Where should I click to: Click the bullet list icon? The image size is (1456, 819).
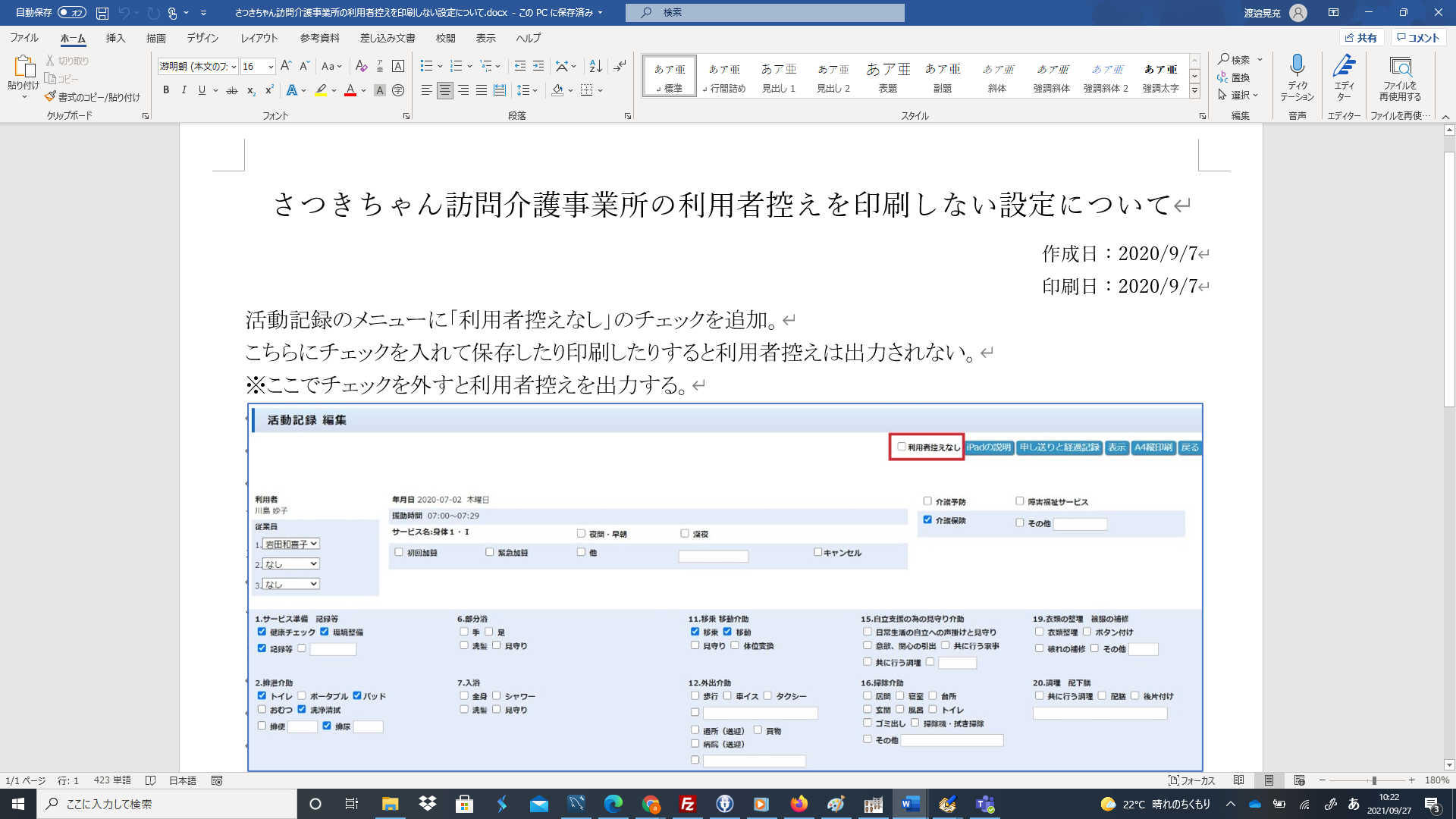426,66
